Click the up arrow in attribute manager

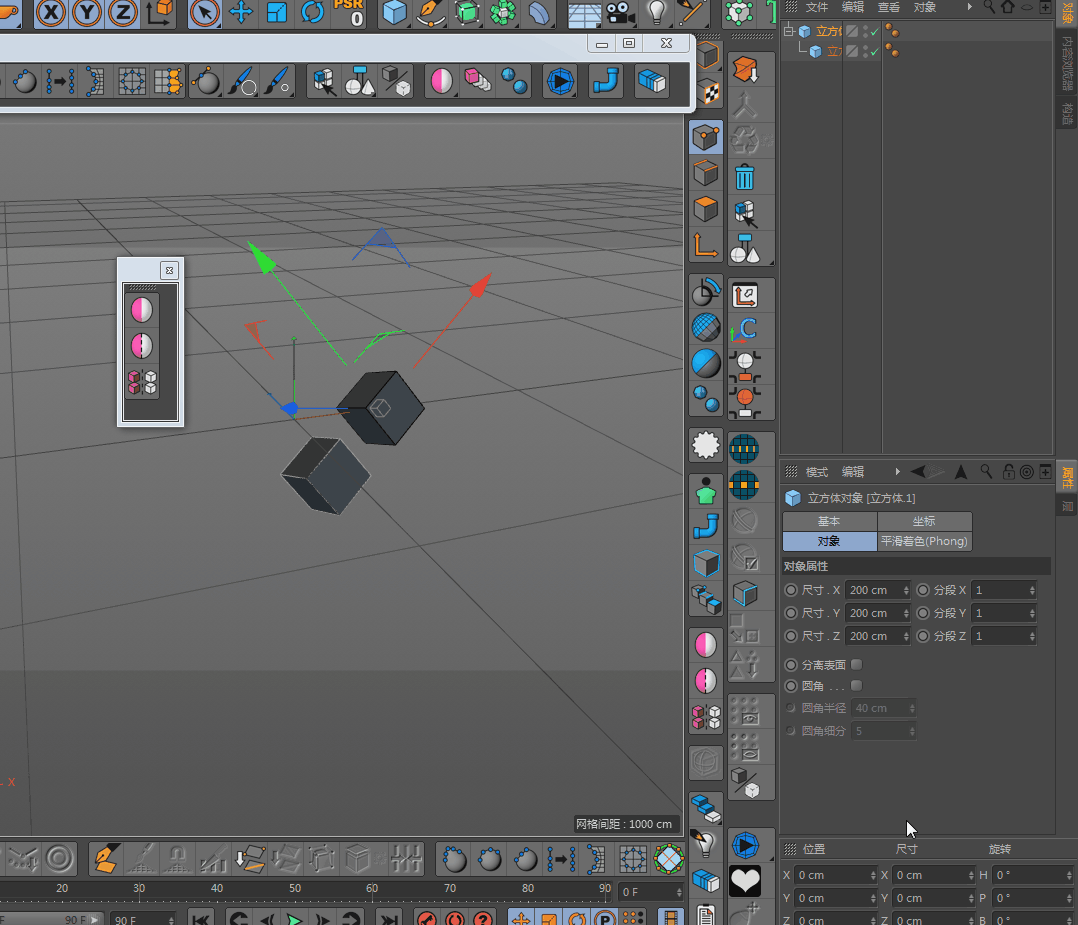coord(961,472)
